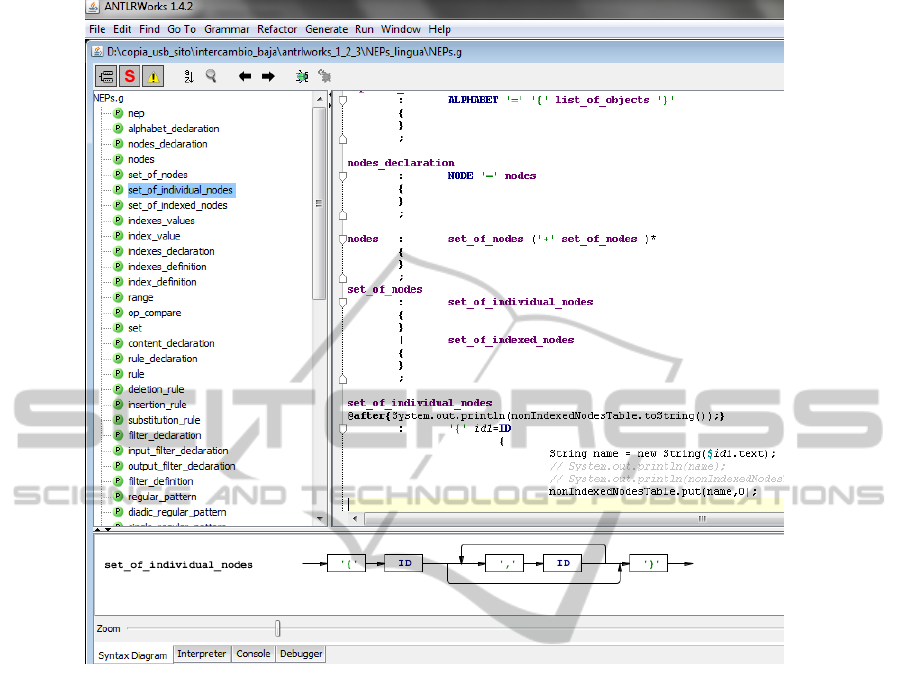This screenshot has width=901, height=679.
Task: Click the green bug debug icon
Action: [302, 76]
